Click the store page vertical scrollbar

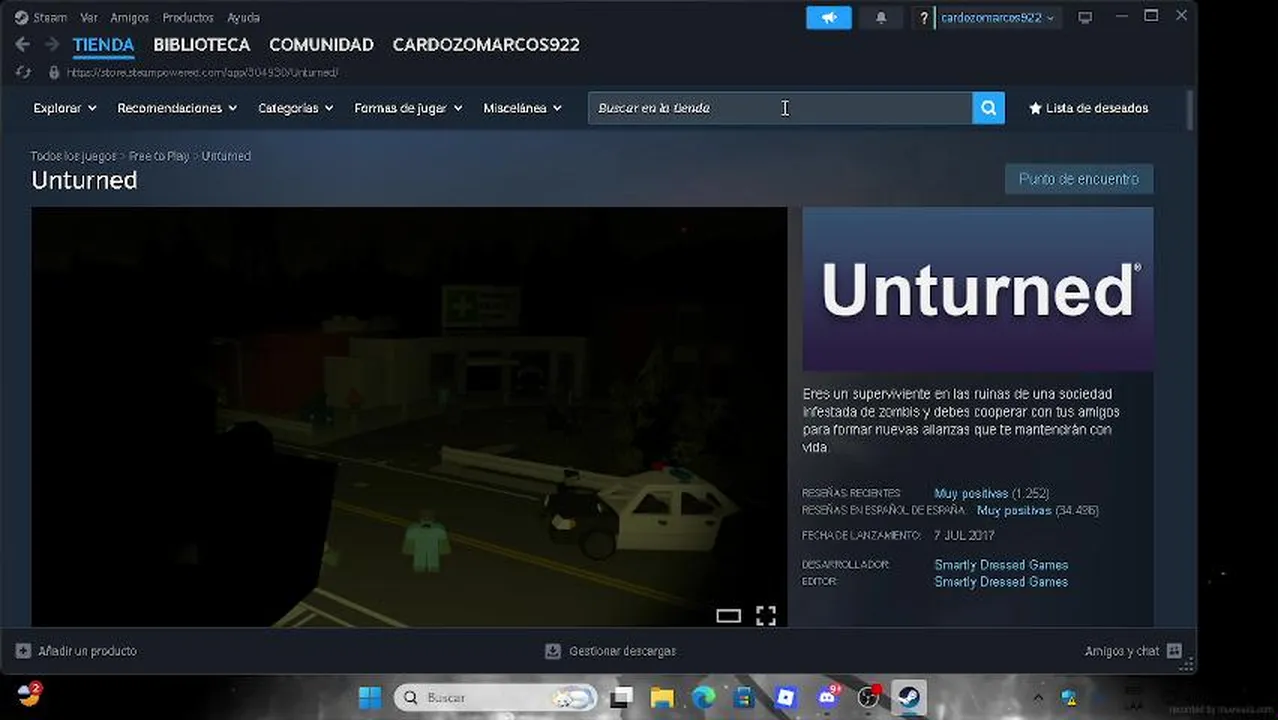[x=1190, y=110]
